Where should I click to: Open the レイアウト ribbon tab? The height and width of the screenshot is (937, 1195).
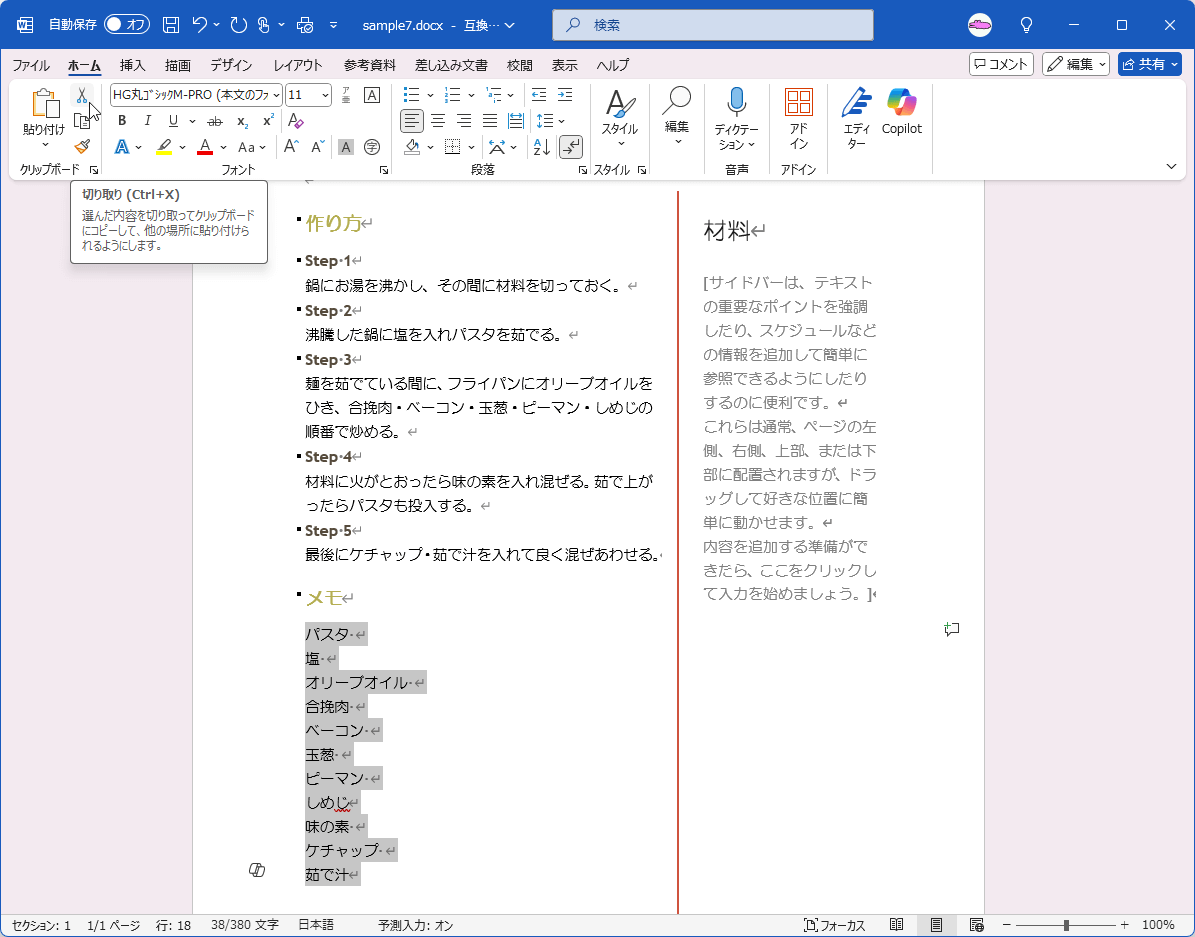point(298,65)
